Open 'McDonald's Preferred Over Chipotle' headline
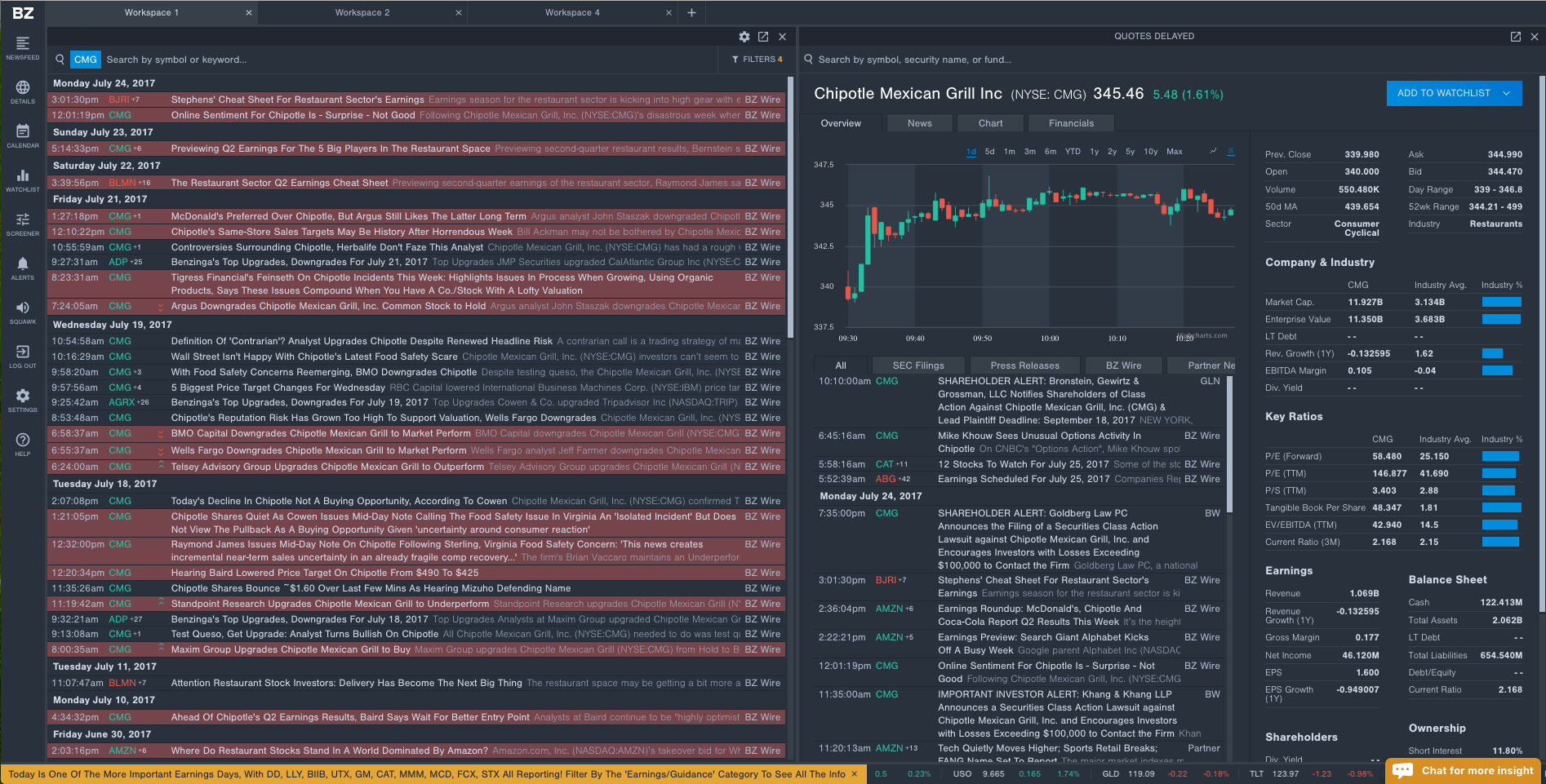The height and width of the screenshot is (784, 1546). coord(349,216)
